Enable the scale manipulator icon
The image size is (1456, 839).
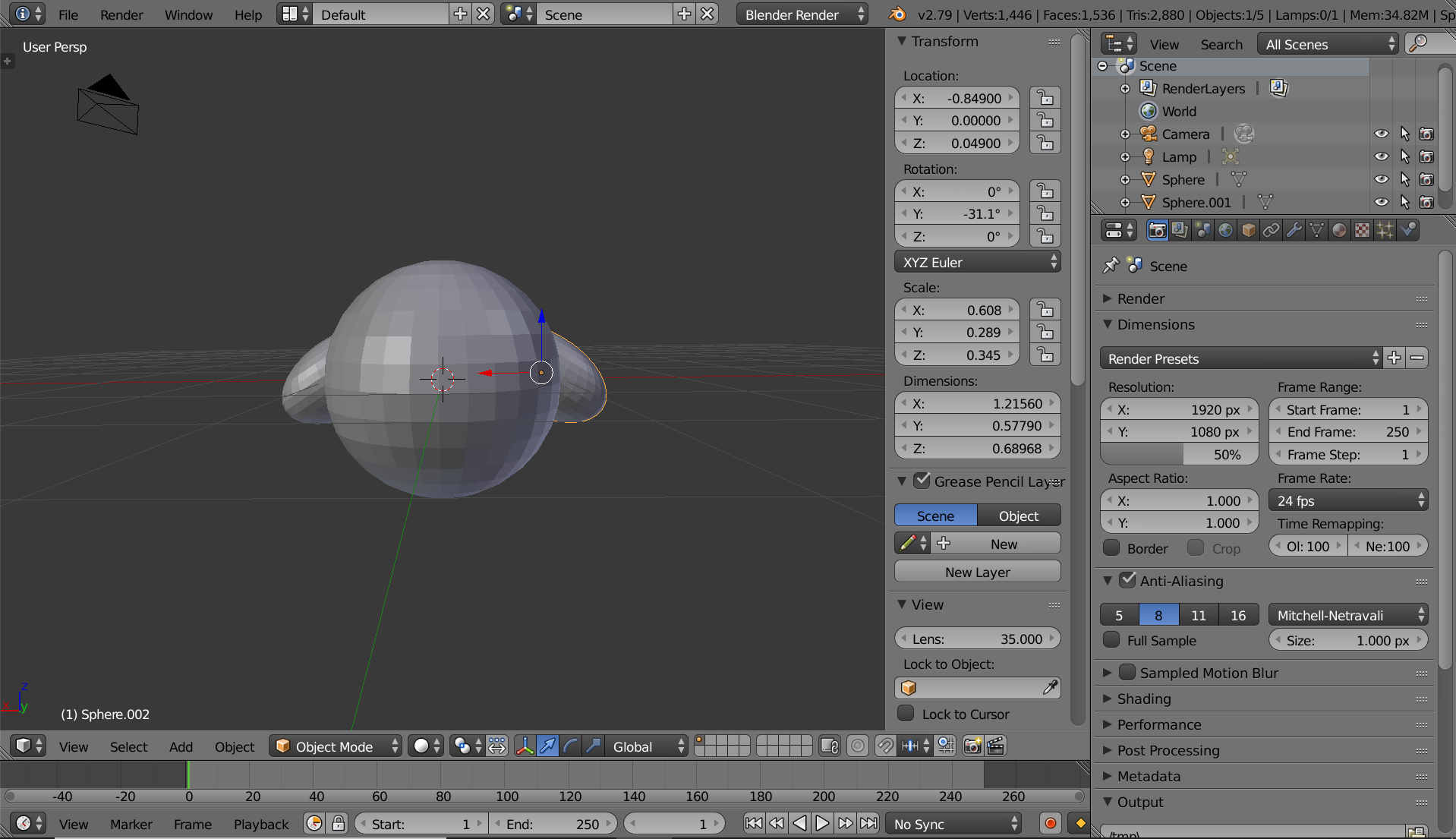click(593, 746)
